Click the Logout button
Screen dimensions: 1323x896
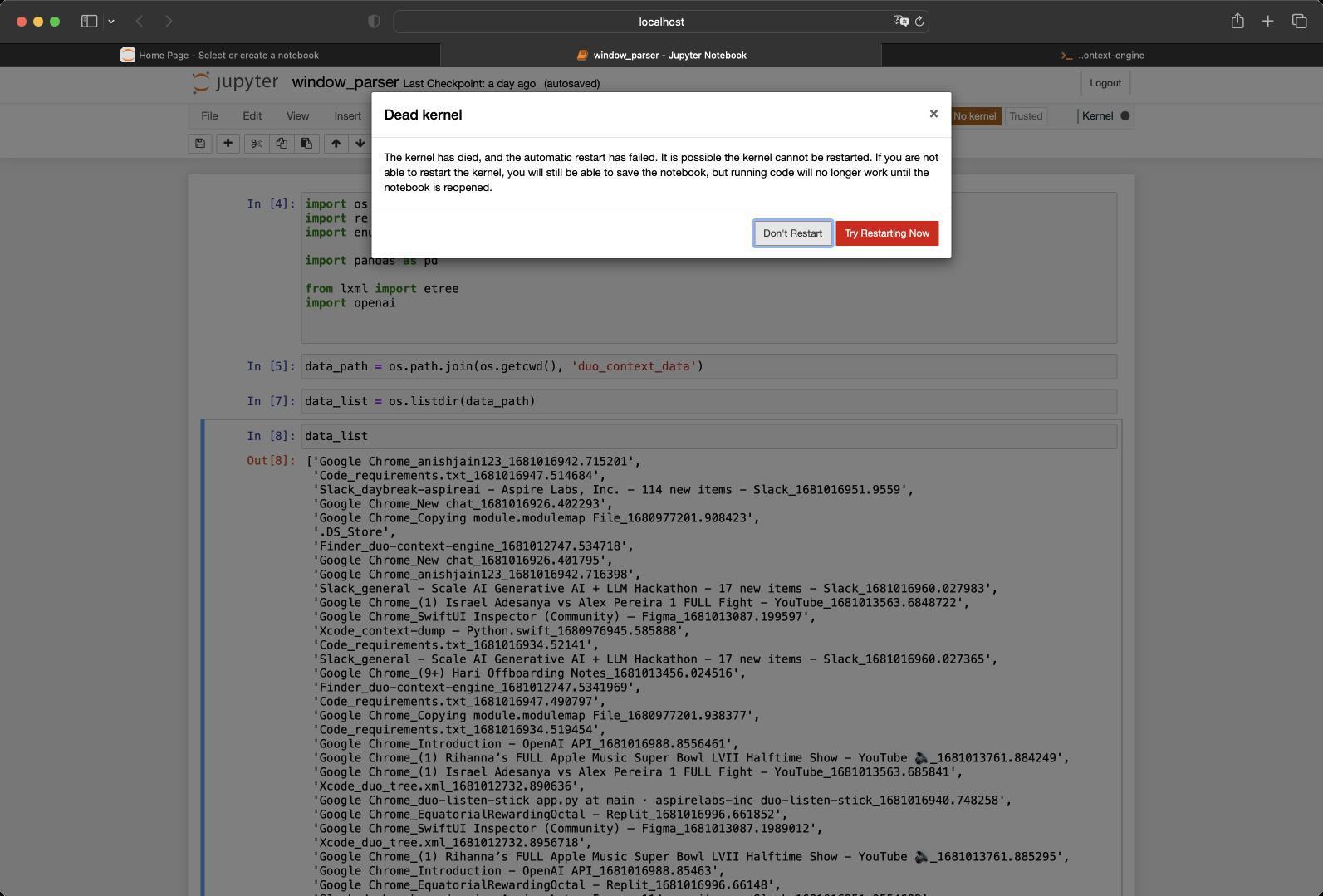1105,83
